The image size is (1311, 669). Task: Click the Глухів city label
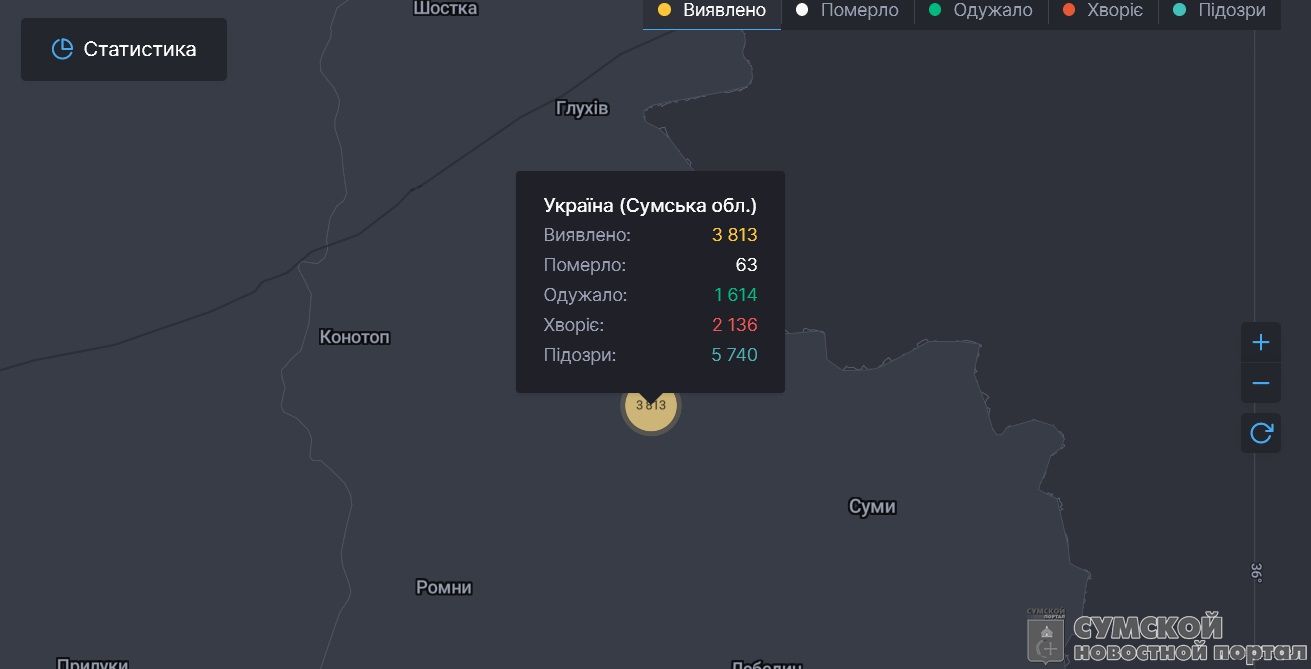(x=582, y=108)
